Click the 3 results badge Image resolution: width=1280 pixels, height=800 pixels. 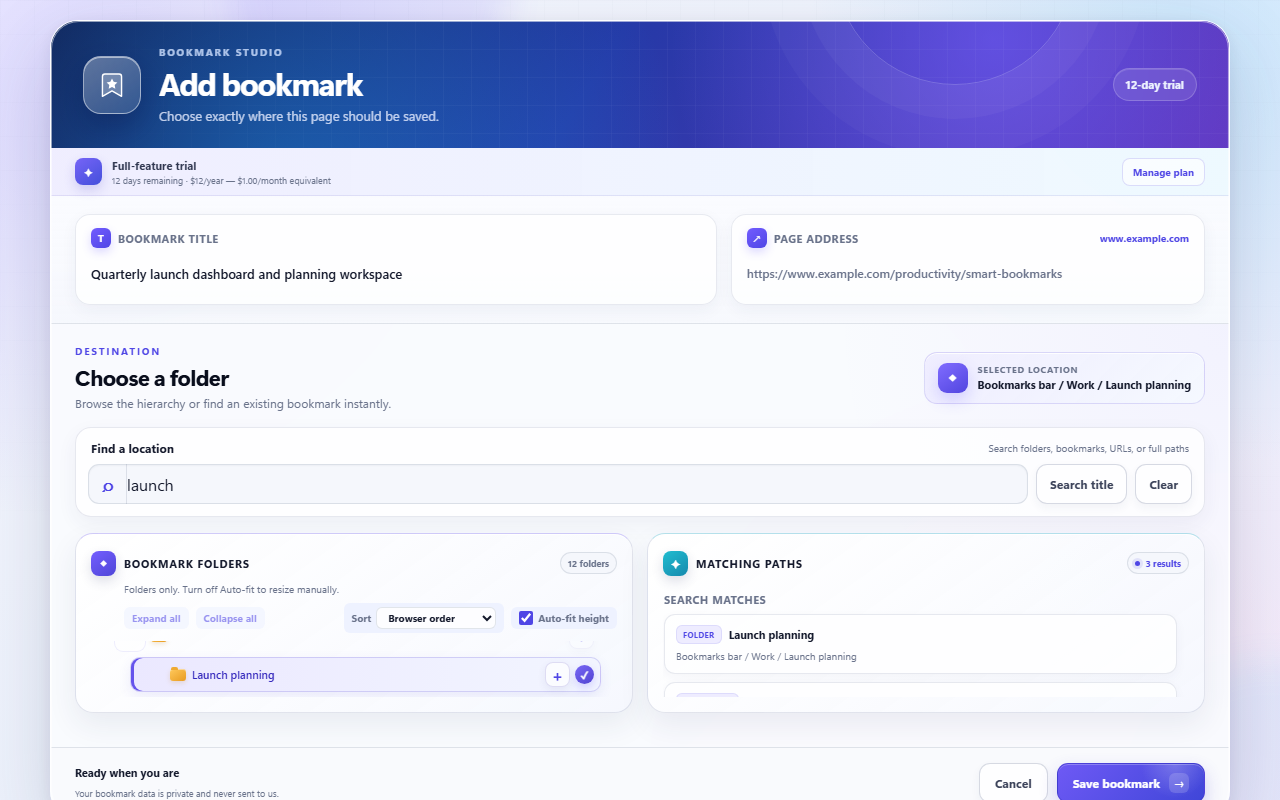coord(1156,564)
